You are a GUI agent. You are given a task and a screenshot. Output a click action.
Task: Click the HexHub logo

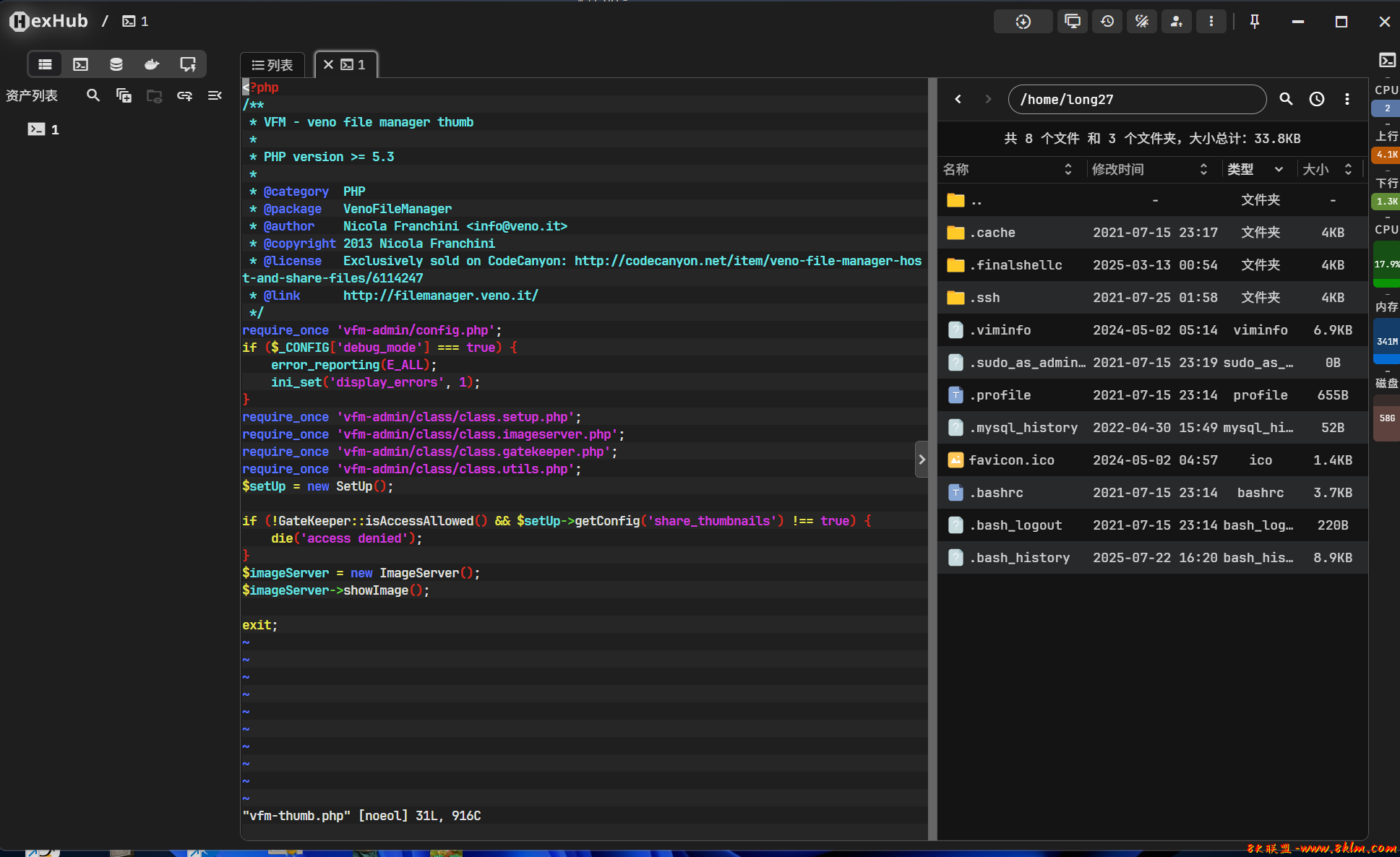[x=48, y=22]
